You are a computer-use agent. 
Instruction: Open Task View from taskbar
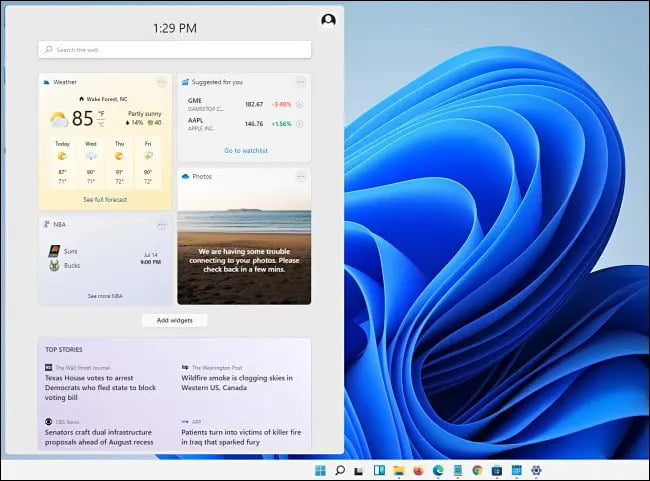click(359, 471)
